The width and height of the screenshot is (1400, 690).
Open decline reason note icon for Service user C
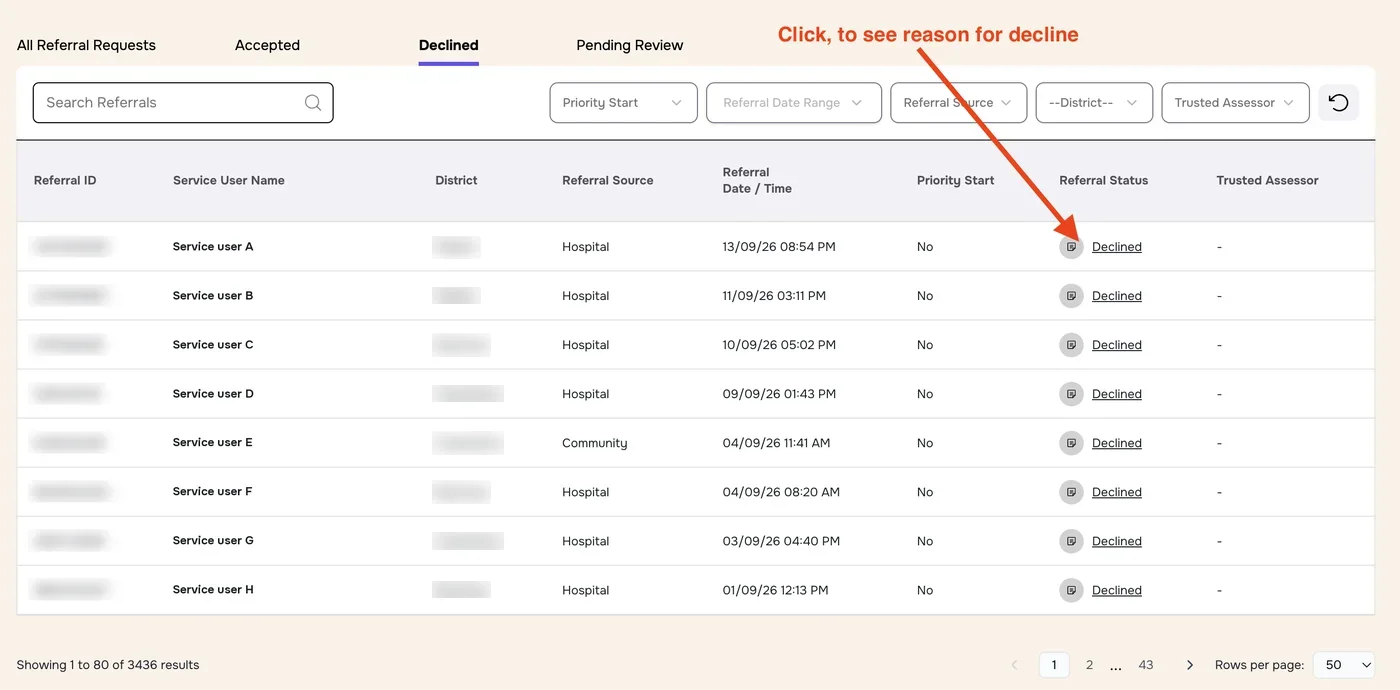(x=1071, y=344)
